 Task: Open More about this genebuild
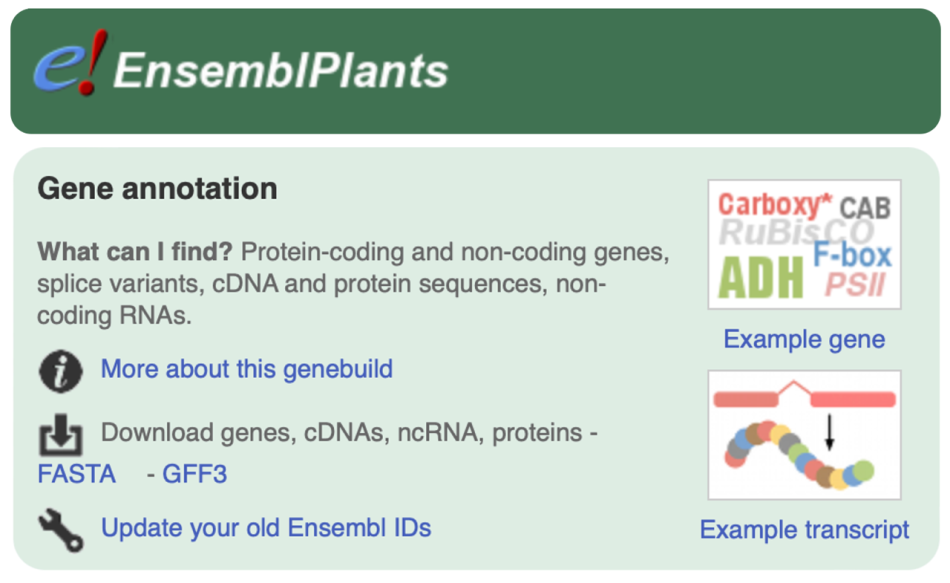245,369
